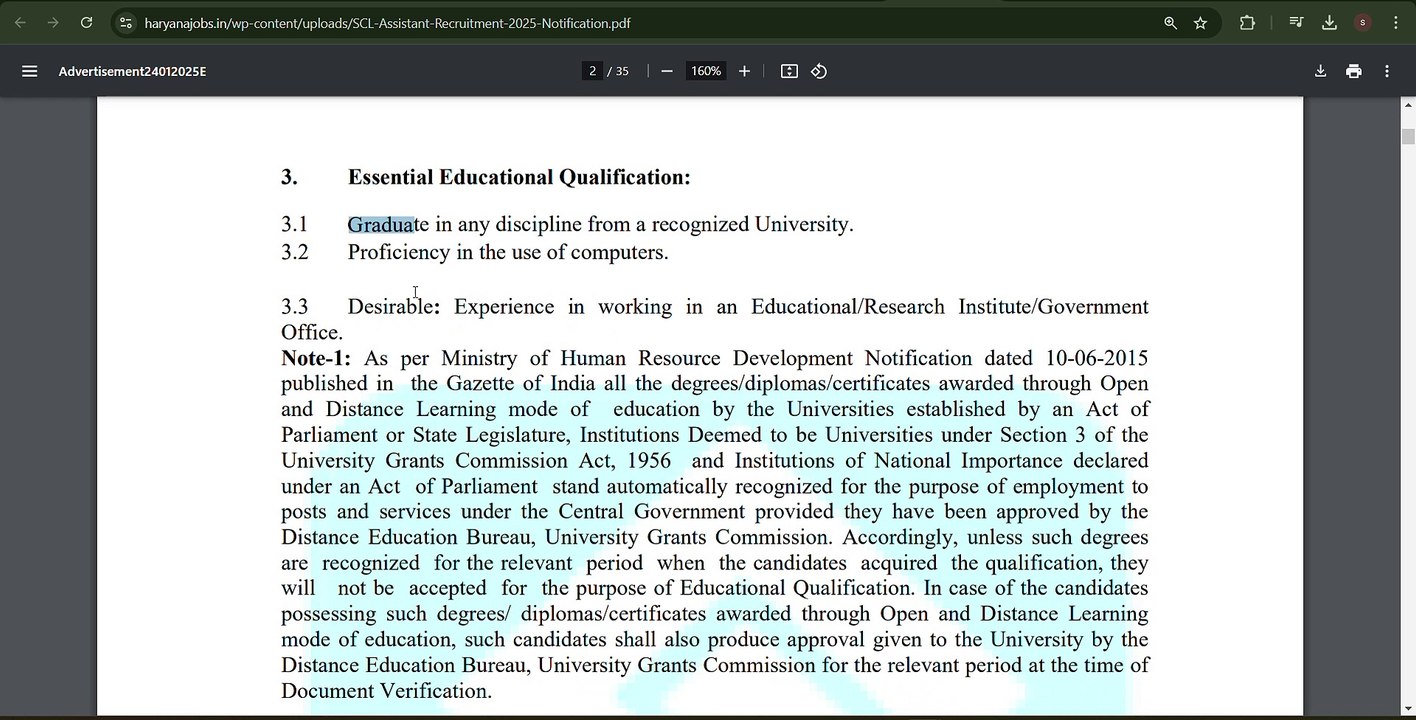
Task: Click the section number '3.1'
Action: [x=295, y=224]
